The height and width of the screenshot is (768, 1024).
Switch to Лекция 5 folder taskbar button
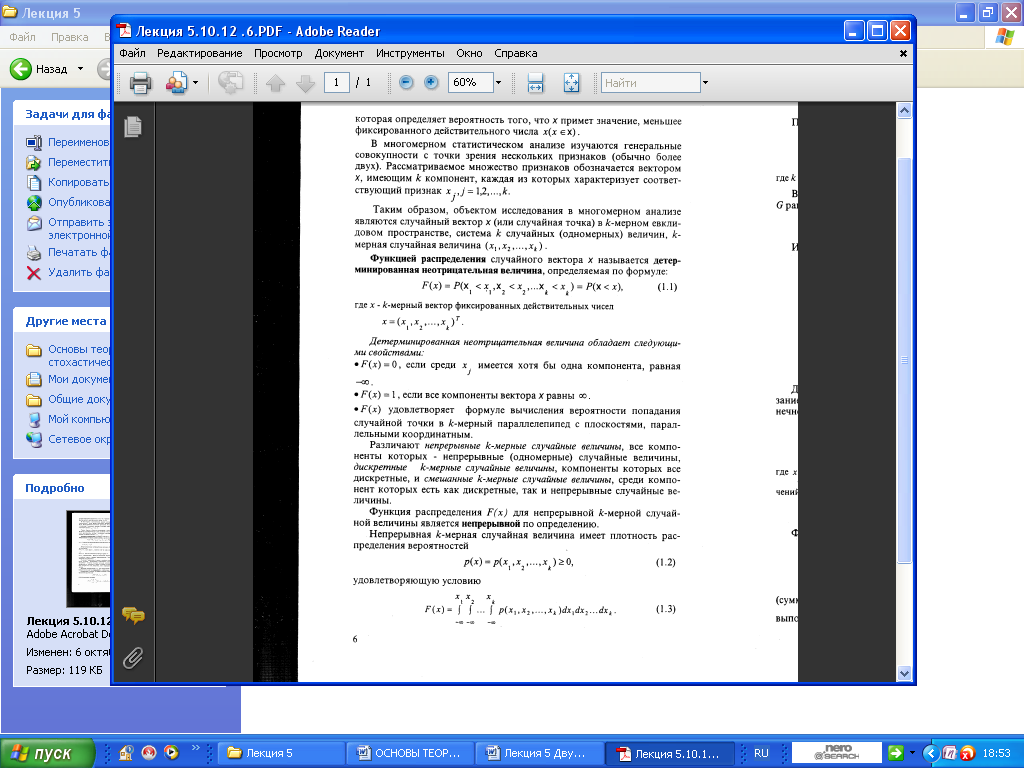281,753
